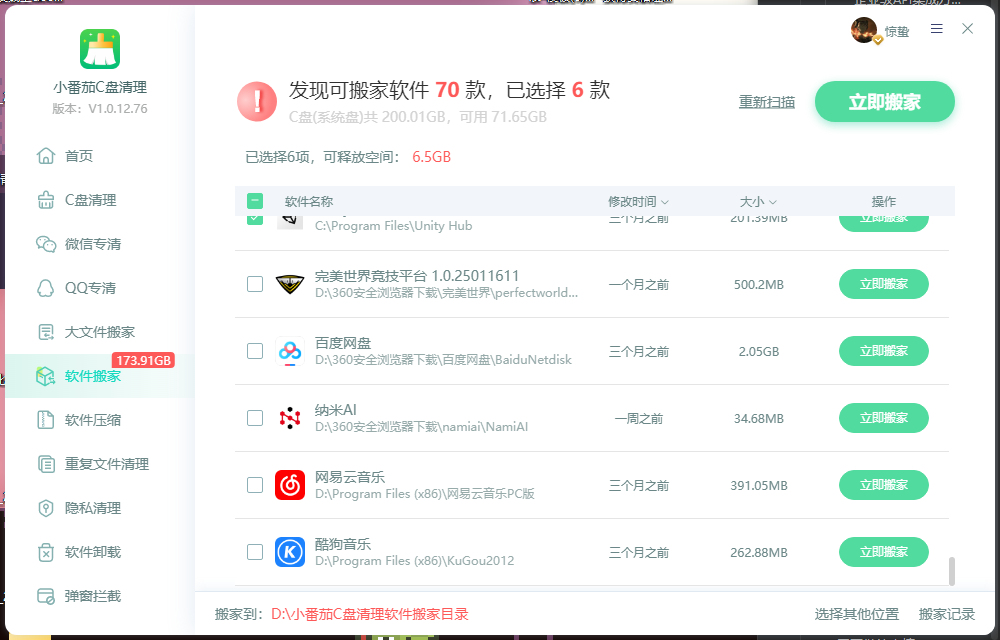Click the 6.5GB freeable space value
Image resolution: width=1000 pixels, height=640 pixels.
[x=432, y=157]
